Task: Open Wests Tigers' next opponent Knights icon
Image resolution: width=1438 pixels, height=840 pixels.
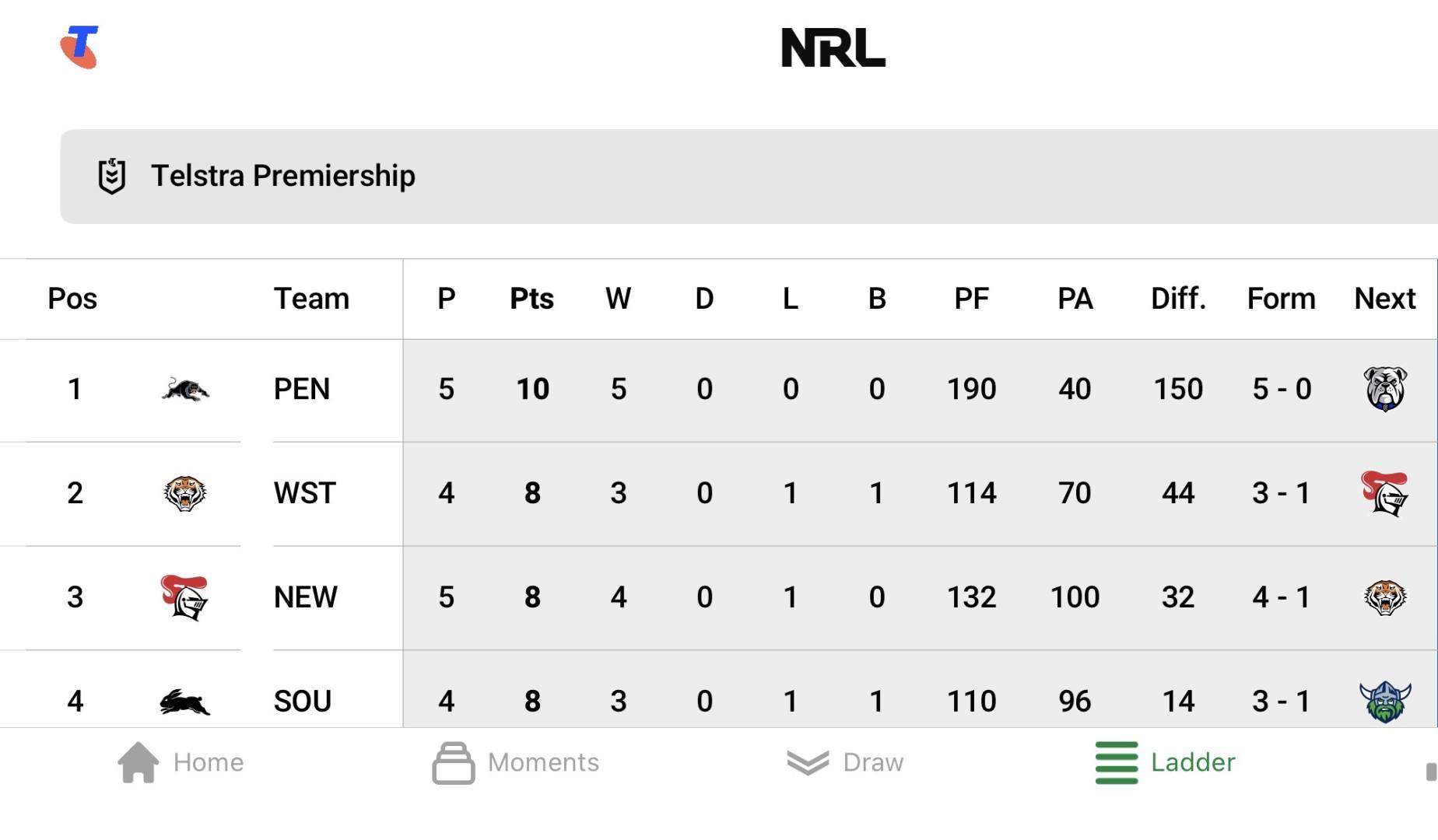Action: [1385, 493]
